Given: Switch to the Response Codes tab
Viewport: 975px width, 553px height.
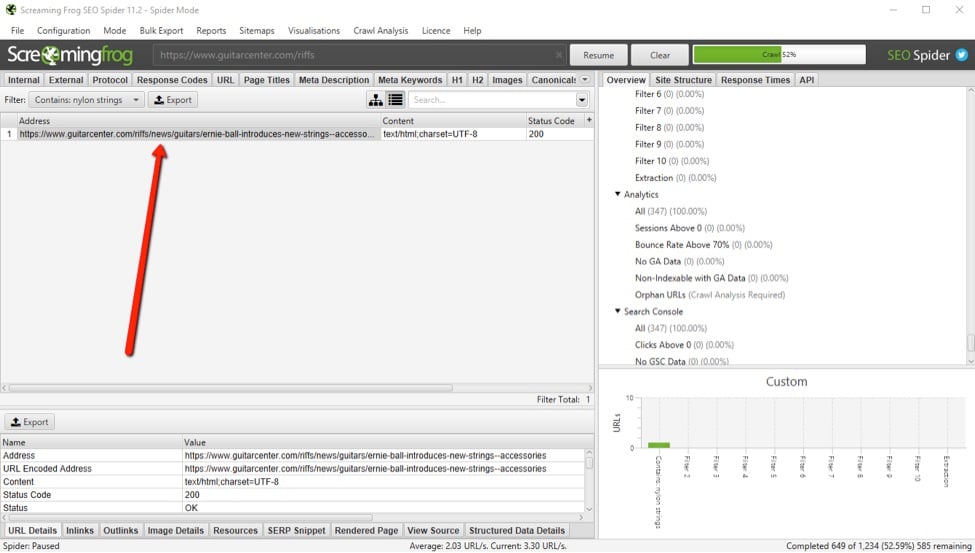Looking at the screenshot, I should [172, 80].
